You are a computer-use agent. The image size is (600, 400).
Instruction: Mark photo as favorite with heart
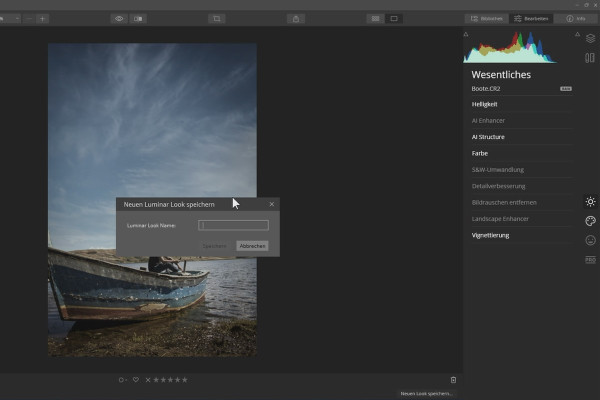(136, 380)
